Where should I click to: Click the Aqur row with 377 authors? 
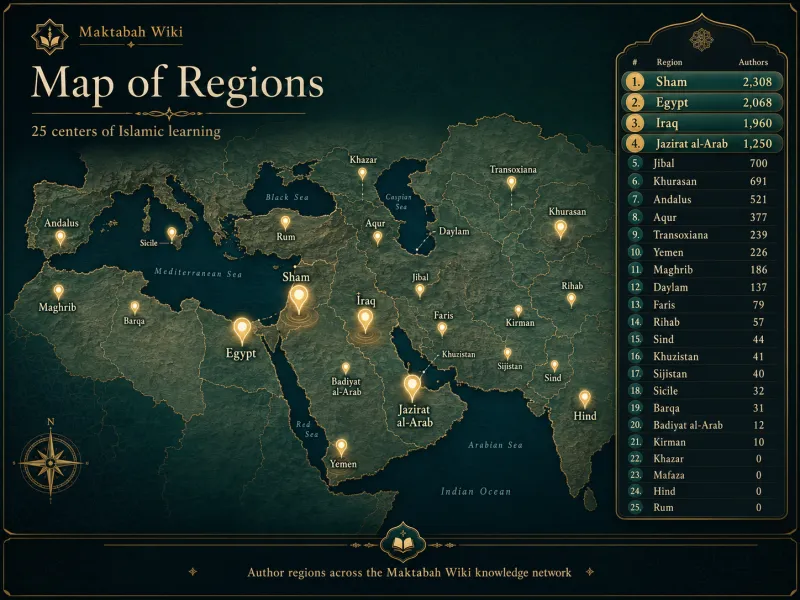[702, 217]
